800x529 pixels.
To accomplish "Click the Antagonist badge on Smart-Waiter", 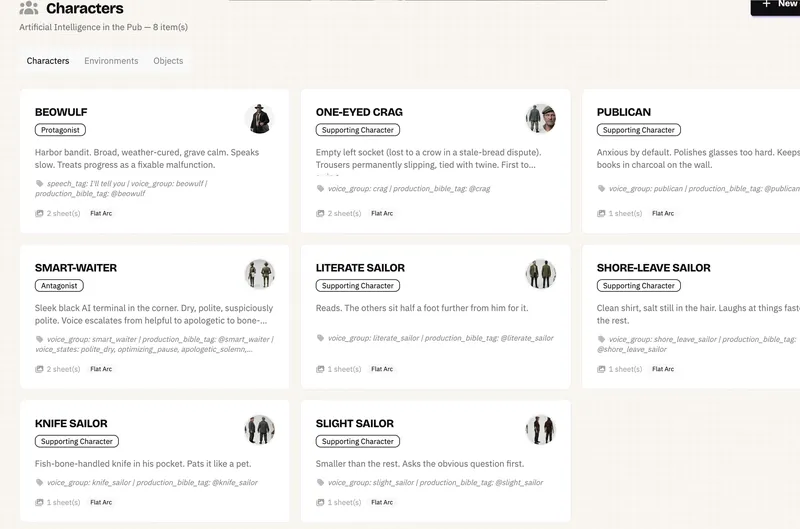I will coord(59,286).
